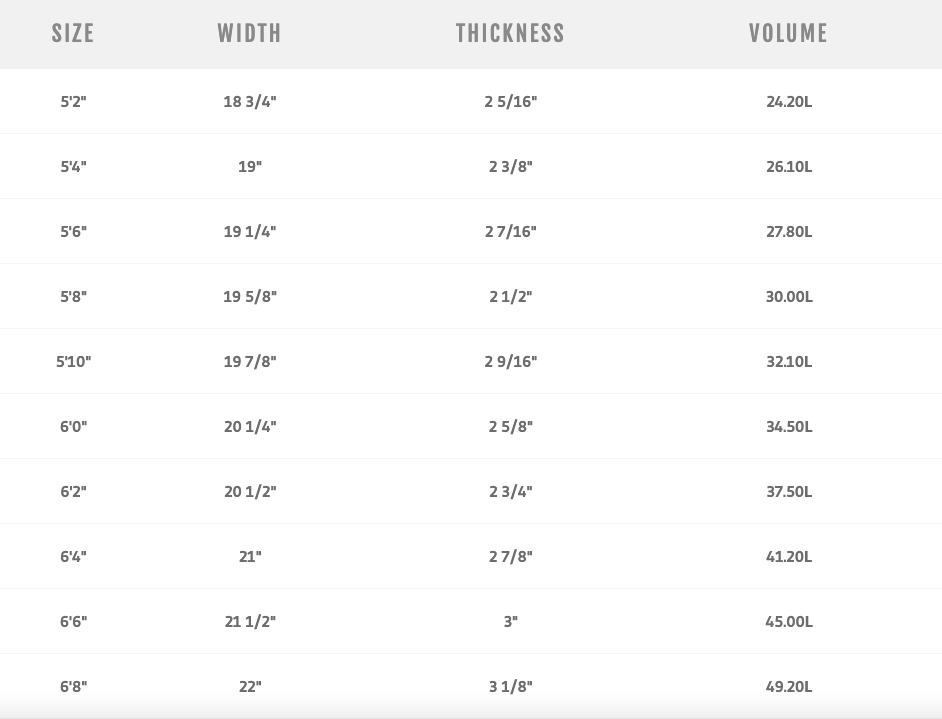Click the 19 5/8" width cell
942x719 pixels.
pos(250,296)
